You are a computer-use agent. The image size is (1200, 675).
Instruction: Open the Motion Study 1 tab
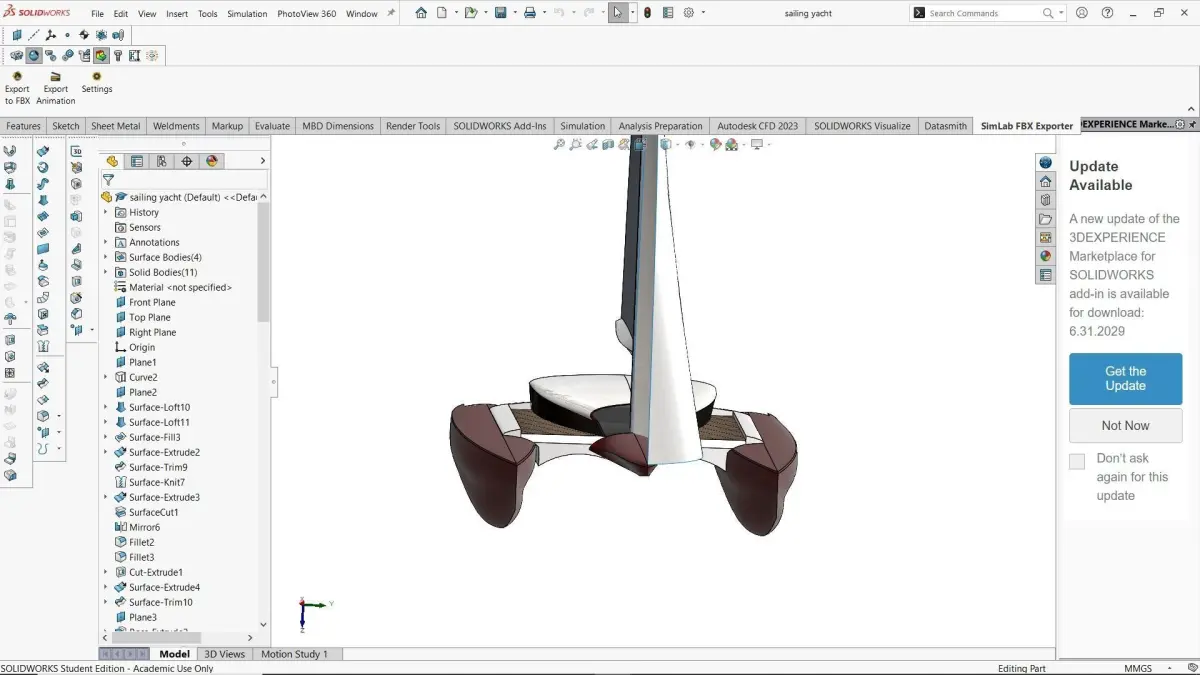[295, 654]
